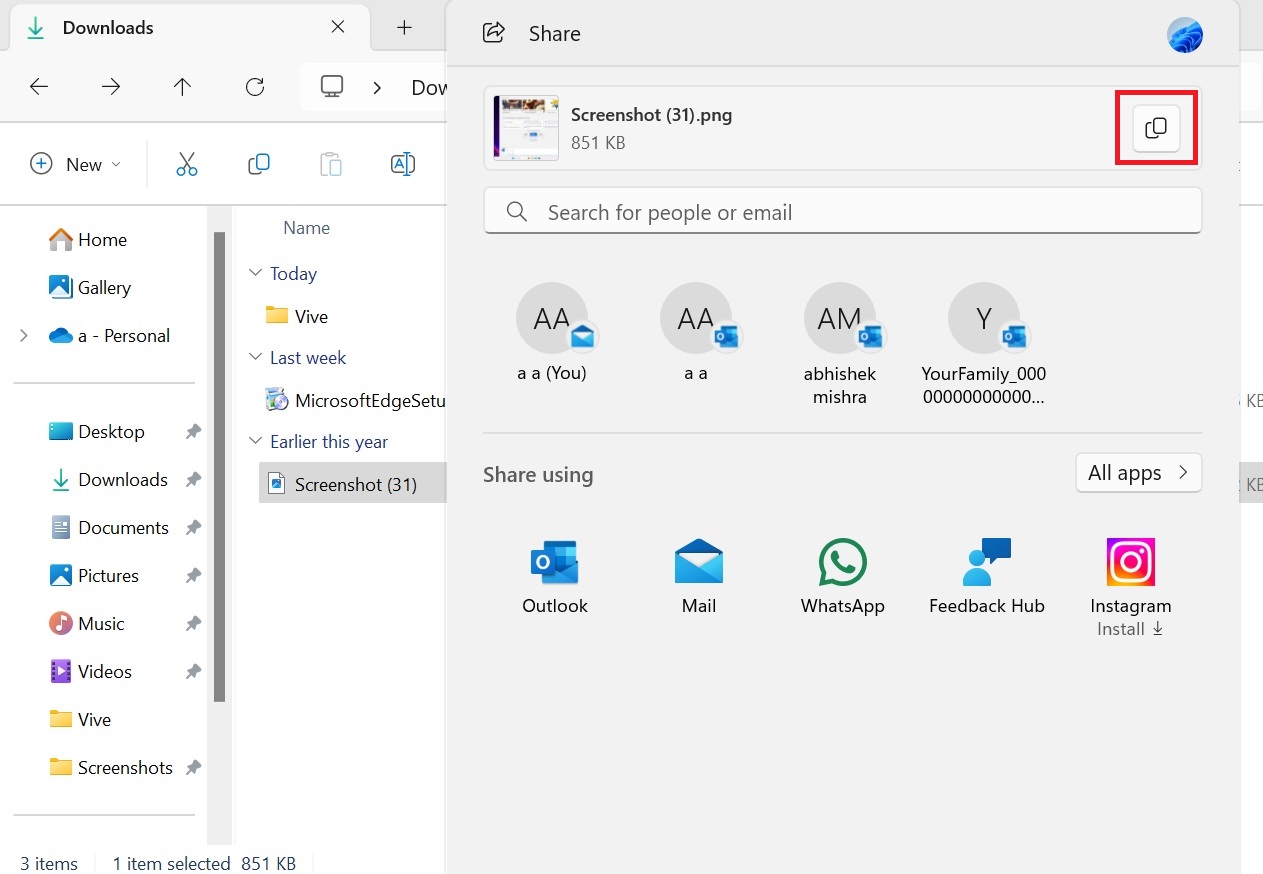This screenshot has height=874, width=1263.
Task: Copy Screenshot (31).png file in Share panel
Action: (1156, 128)
